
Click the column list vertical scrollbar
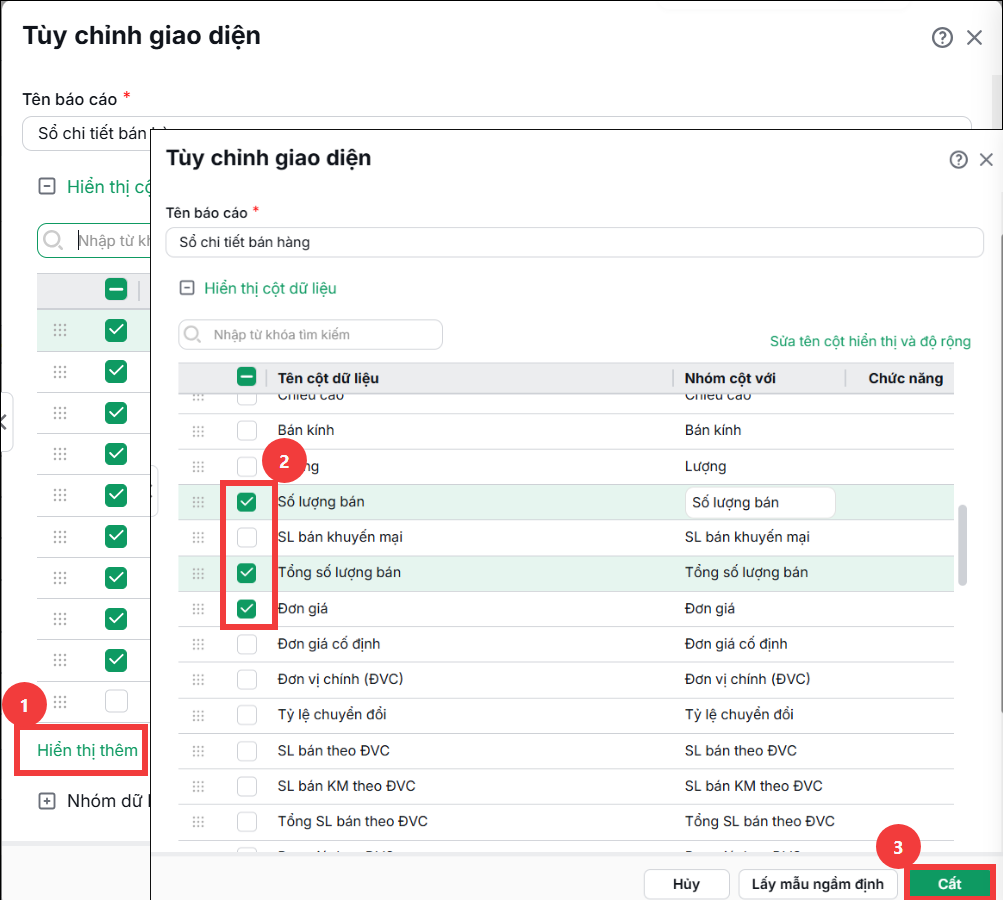pos(962,545)
